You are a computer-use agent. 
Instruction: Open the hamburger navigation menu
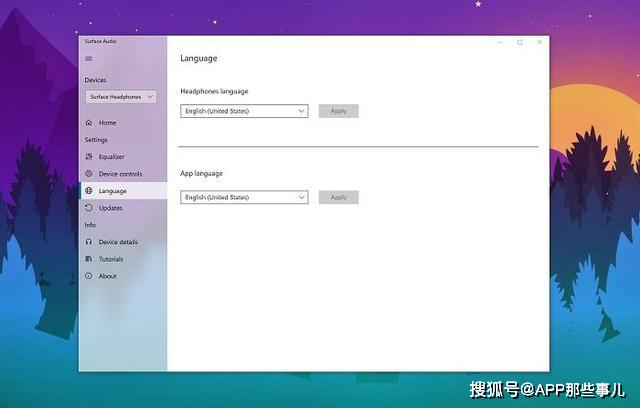89,59
